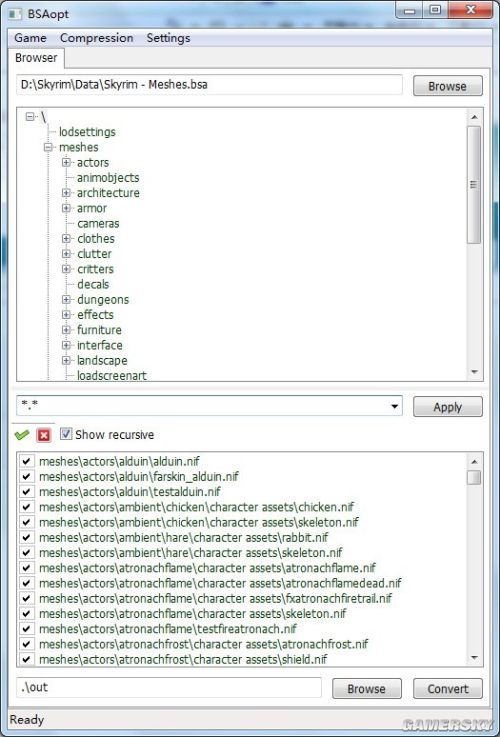Uncheck atronachflame.nif file checkbox
Screen dimensions: 500x737
26,568
